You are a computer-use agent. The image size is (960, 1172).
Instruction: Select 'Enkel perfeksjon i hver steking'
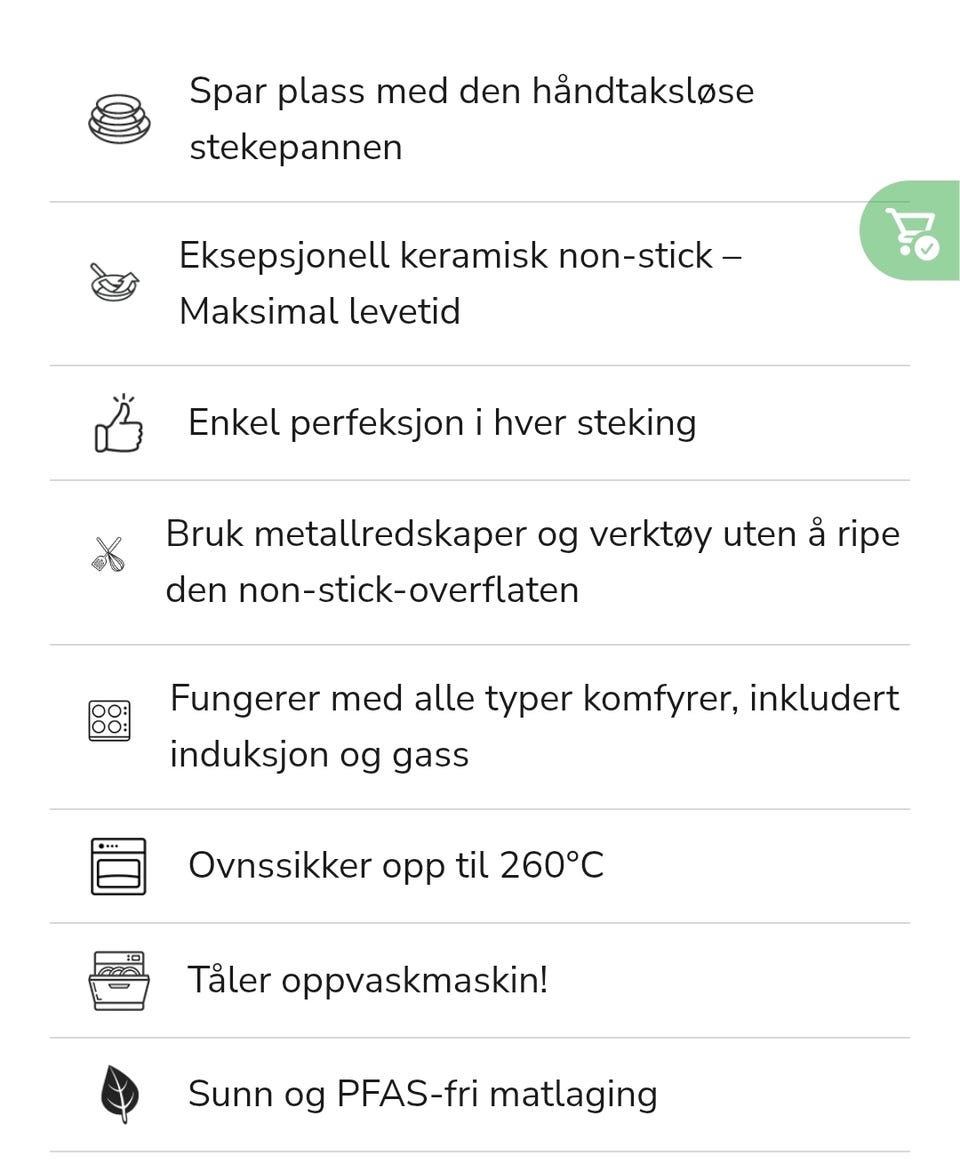tap(442, 423)
